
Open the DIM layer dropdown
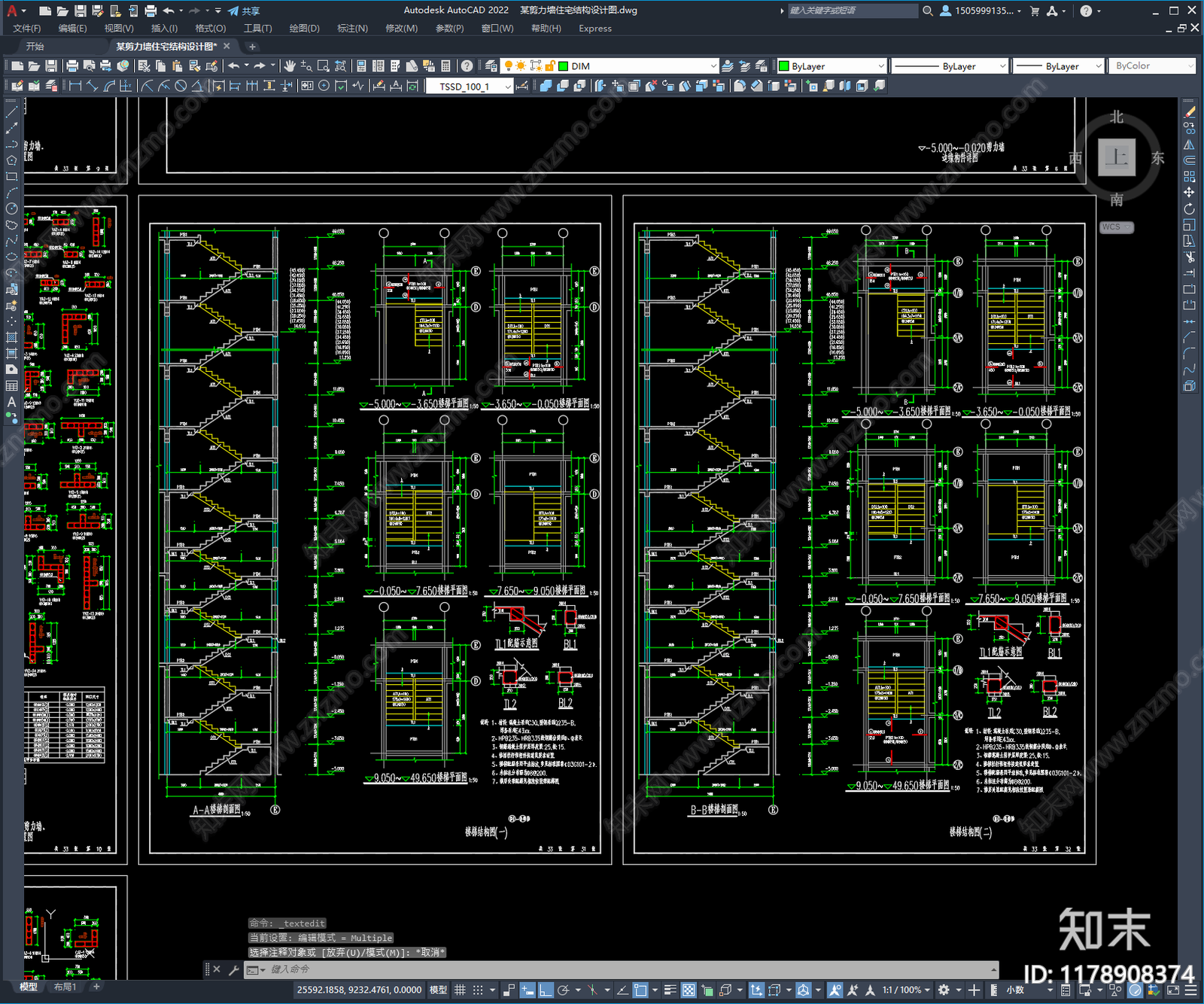pyautogui.click(x=713, y=66)
